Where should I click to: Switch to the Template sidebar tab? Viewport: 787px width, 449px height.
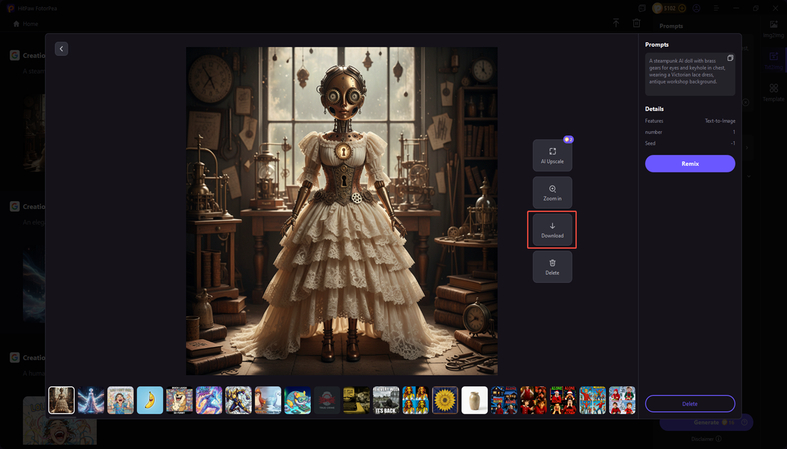pyautogui.click(x=773, y=92)
